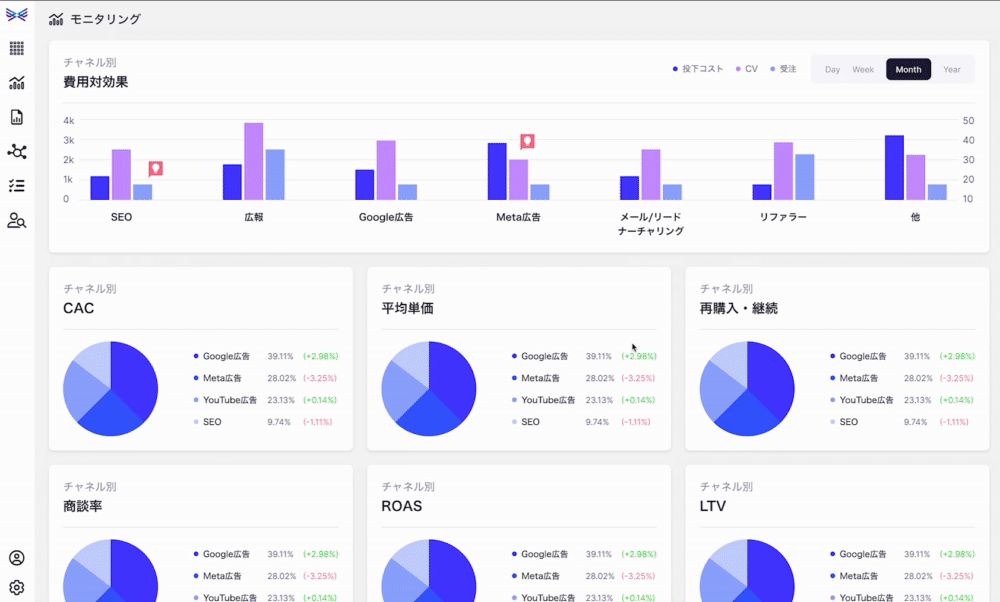Switch chart range to Year
The height and width of the screenshot is (602, 1000).
952,70
